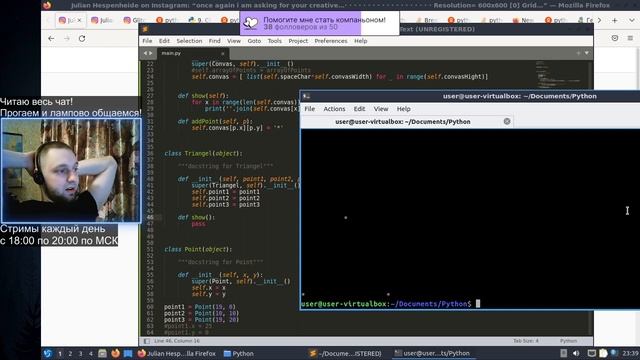This screenshot has width=640, height=360.
Task: Add a new tab in Sublime Text
Action: pyautogui.click(x=578, y=53)
